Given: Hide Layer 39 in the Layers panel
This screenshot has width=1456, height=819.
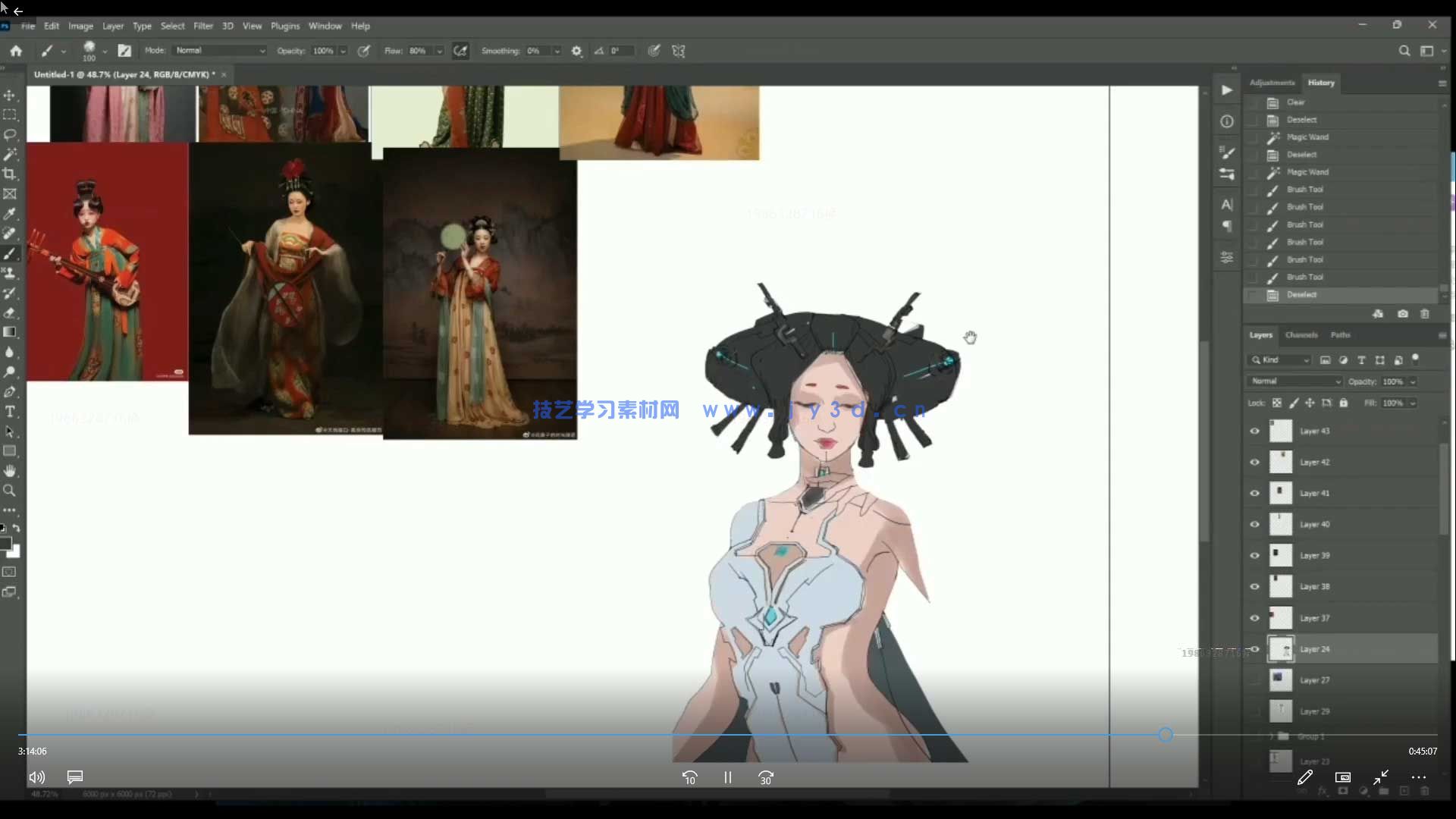Looking at the screenshot, I should (1254, 555).
